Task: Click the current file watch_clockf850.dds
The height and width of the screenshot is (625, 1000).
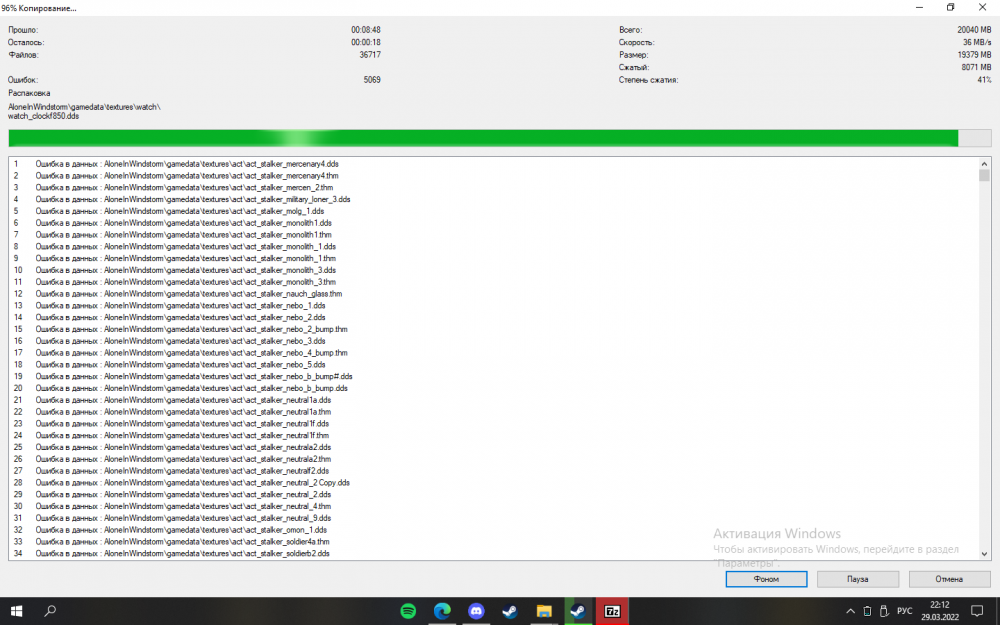Action: [43, 116]
